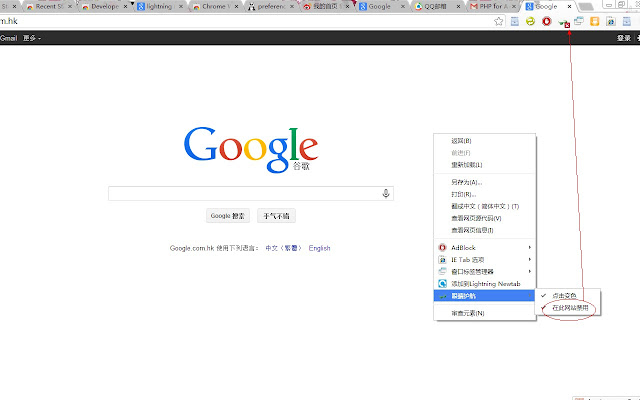Choose '添加到Lightning Newtab' from context menu
Screen dimensions: 640x400
(484, 284)
